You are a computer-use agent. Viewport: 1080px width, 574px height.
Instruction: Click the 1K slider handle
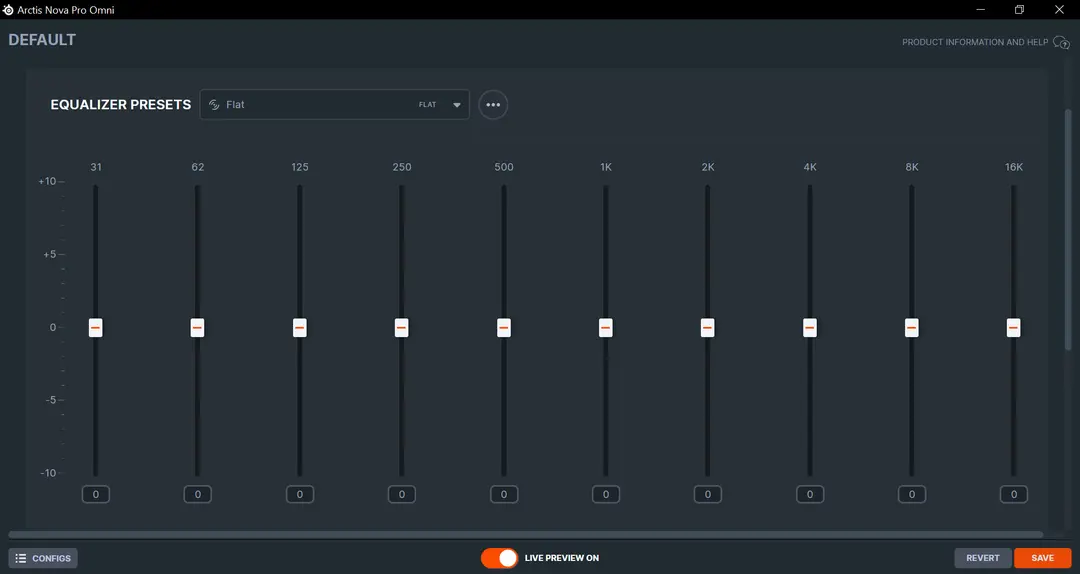[605, 327]
